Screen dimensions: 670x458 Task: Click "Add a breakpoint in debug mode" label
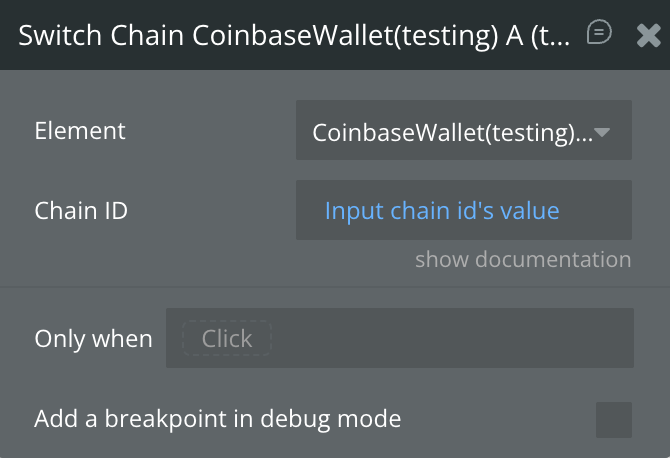[x=217, y=419]
